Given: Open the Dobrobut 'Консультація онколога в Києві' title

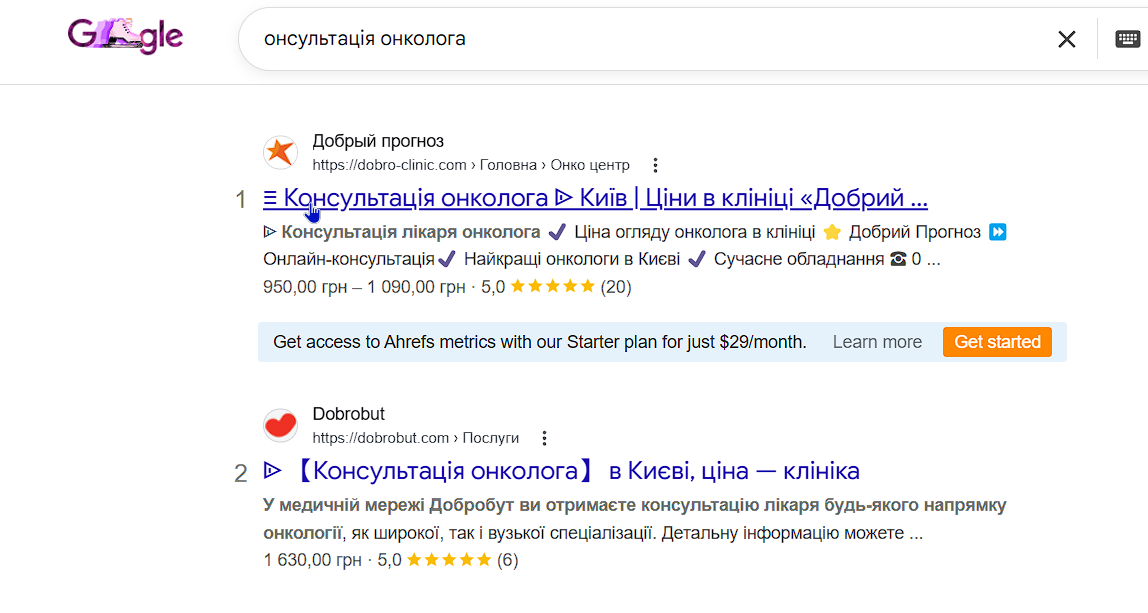Looking at the screenshot, I should pyautogui.click(x=561, y=471).
